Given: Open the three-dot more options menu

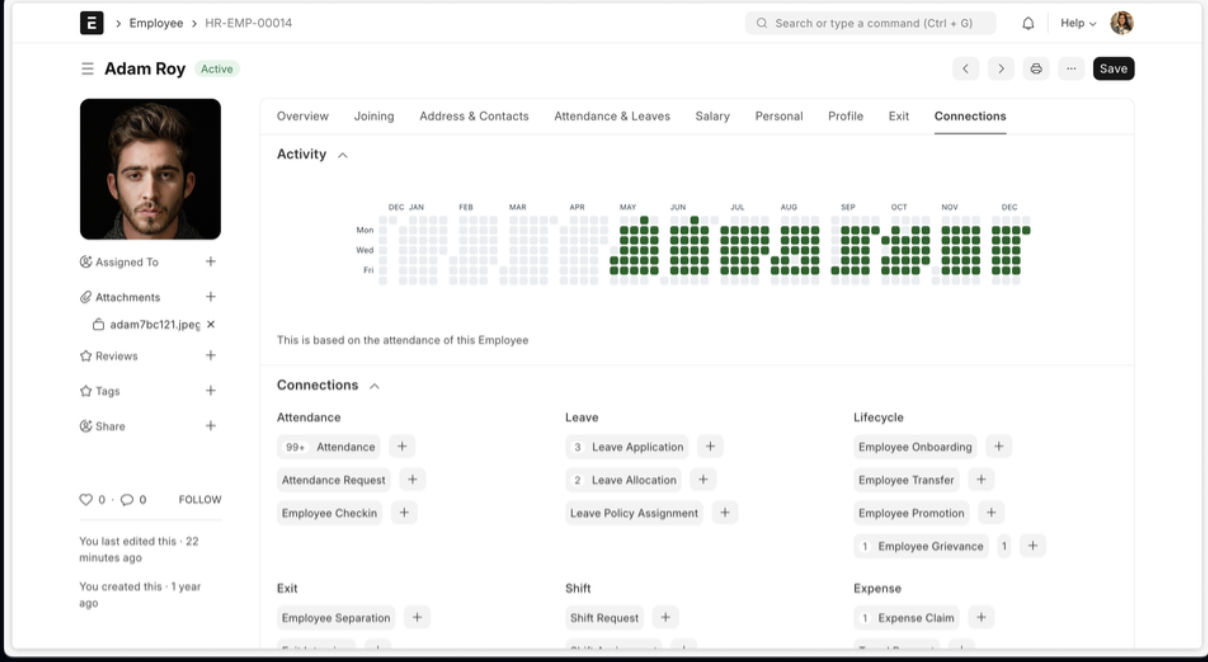Looking at the screenshot, I should click(x=1071, y=69).
